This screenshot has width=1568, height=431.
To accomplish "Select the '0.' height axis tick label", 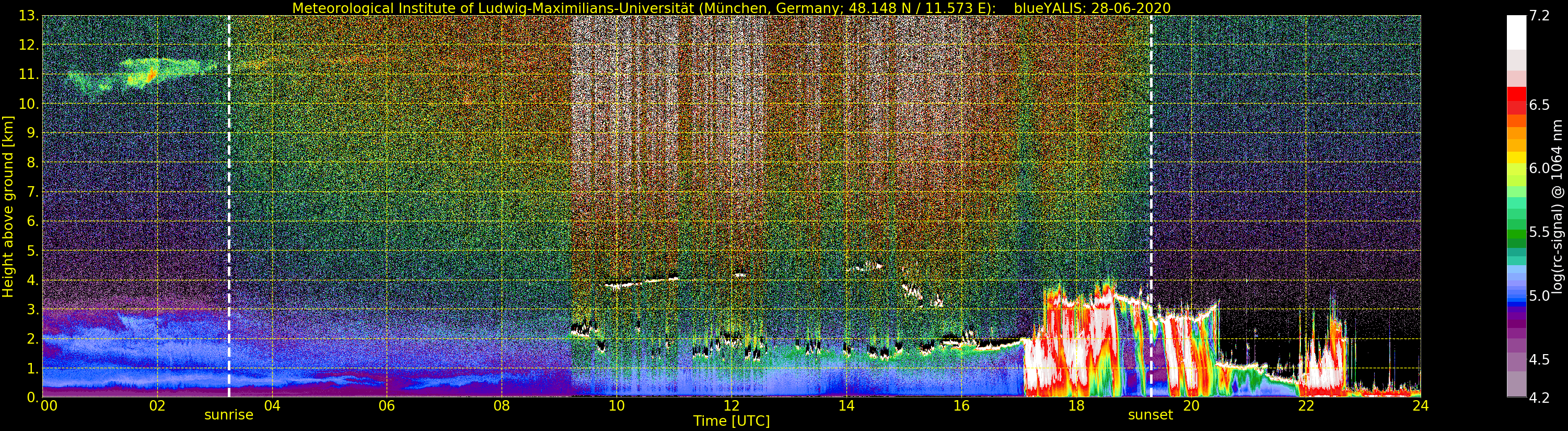I will (x=32, y=397).
